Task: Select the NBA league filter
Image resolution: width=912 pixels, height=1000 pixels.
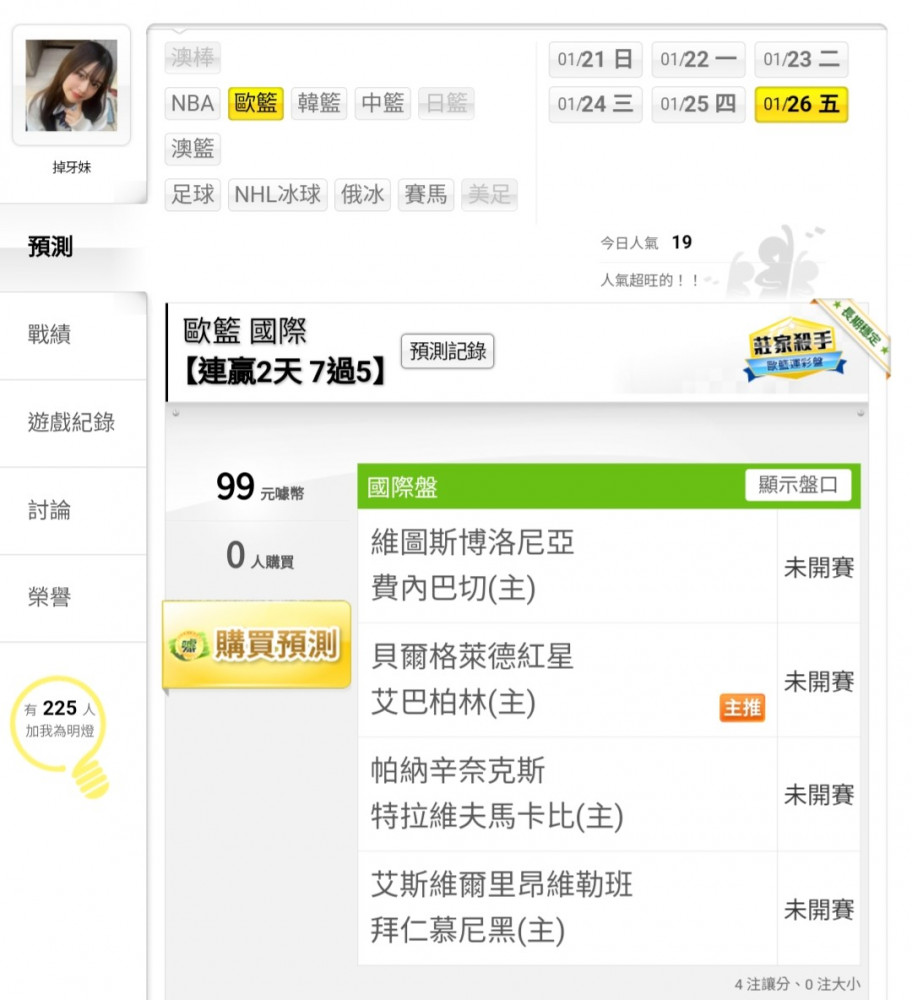Action: click(x=193, y=103)
